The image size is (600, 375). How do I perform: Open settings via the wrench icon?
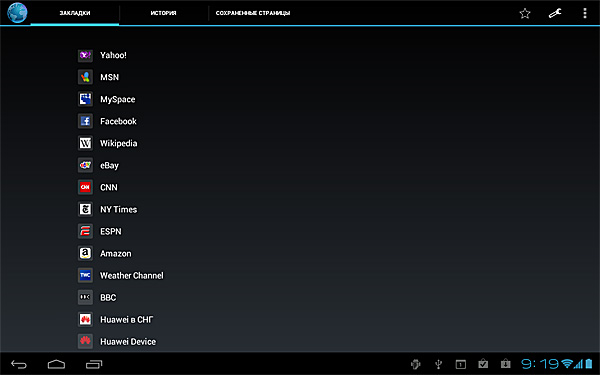click(x=555, y=13)
